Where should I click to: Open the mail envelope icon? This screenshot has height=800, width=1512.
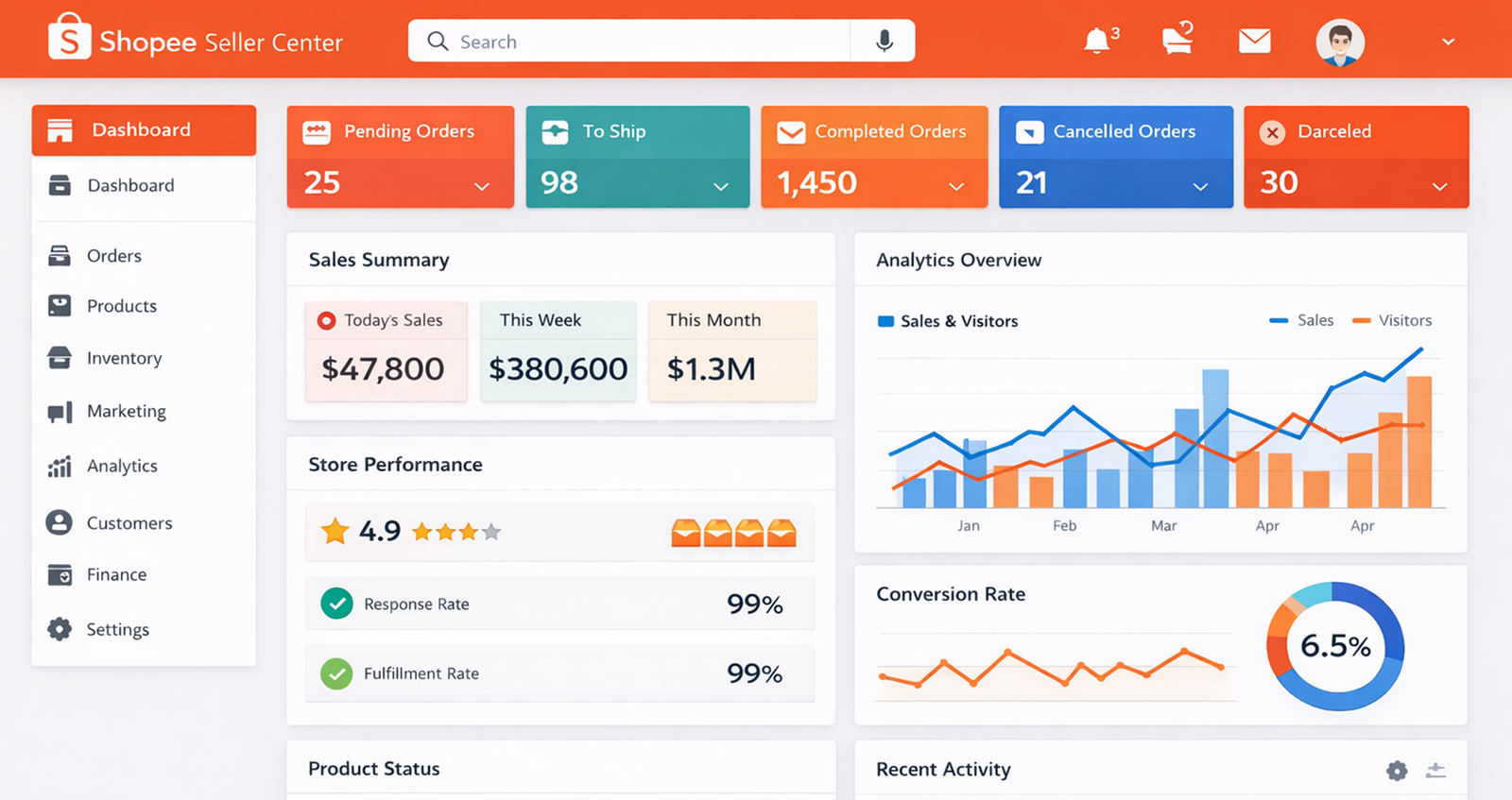(x=1254, y=42)
